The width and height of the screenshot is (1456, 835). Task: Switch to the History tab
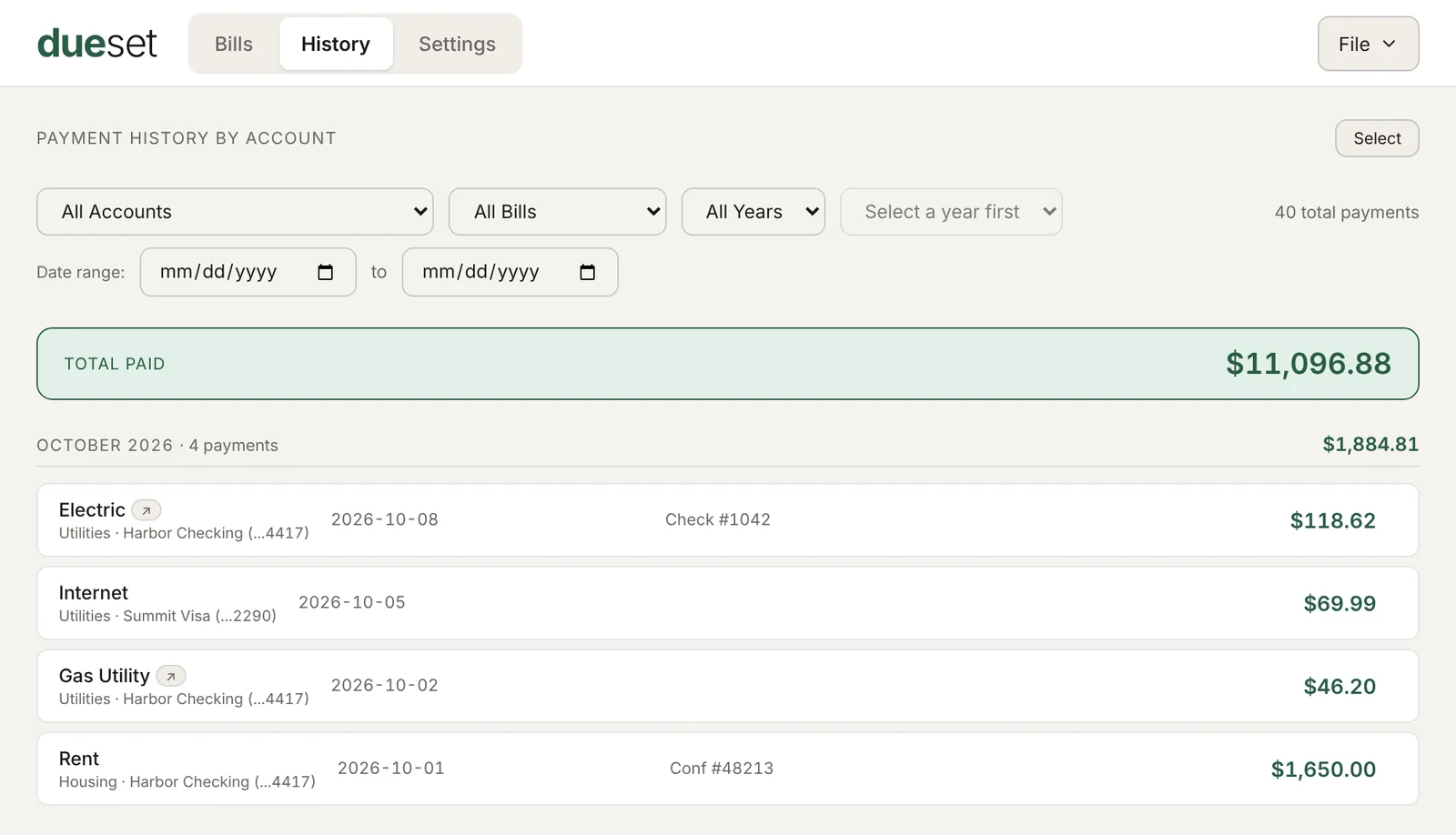click(x=336, y=44)
